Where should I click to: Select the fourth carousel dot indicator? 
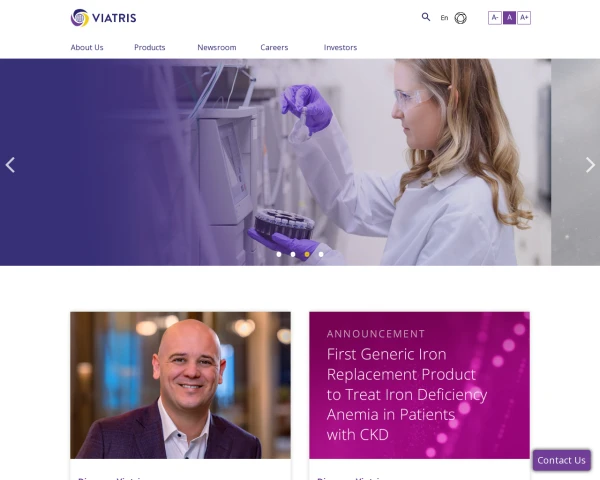(x=321, y=254)
